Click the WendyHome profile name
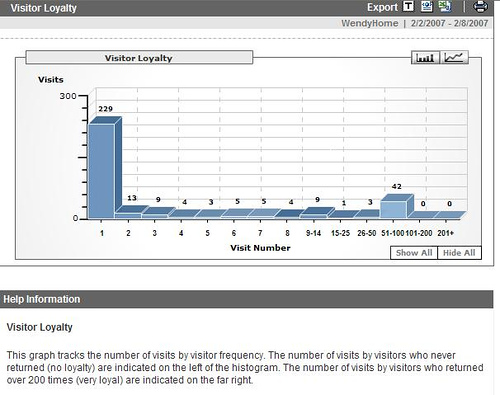Image resolution: width=500 pixels, height=395 pixels. tap(369, 23)
